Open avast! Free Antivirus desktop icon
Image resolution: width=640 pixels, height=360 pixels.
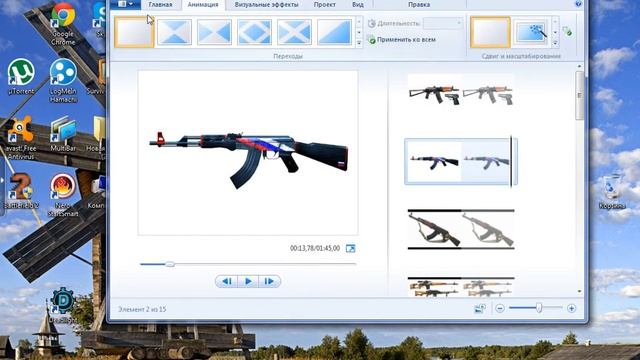point(20,138)
